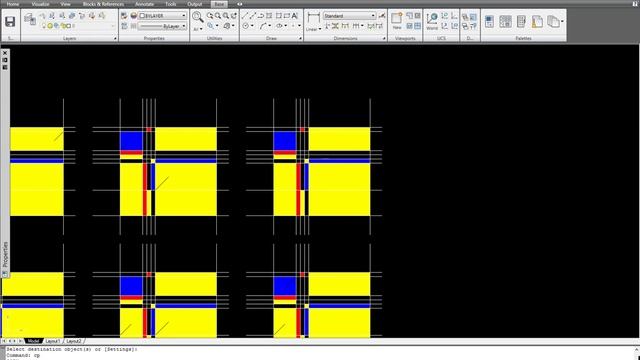Click the color wheel icon in Properties panel

(x=133, y=16)
